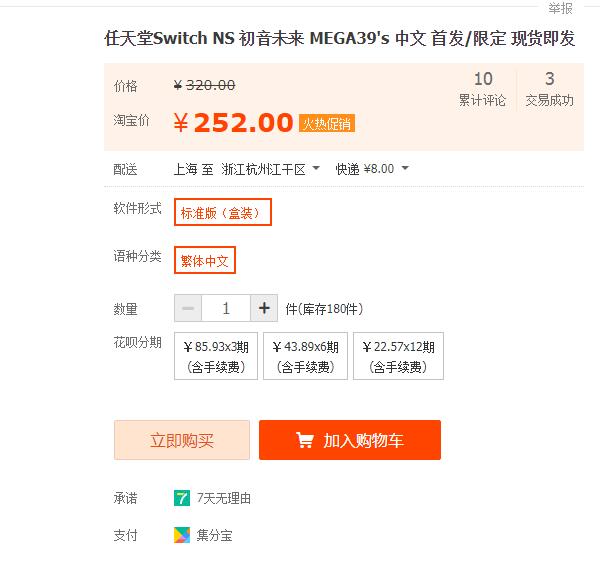Click the 加入购物车 add to cart button
The height and width of the screenshot is (579, 600).
click(x=350, y=440)
